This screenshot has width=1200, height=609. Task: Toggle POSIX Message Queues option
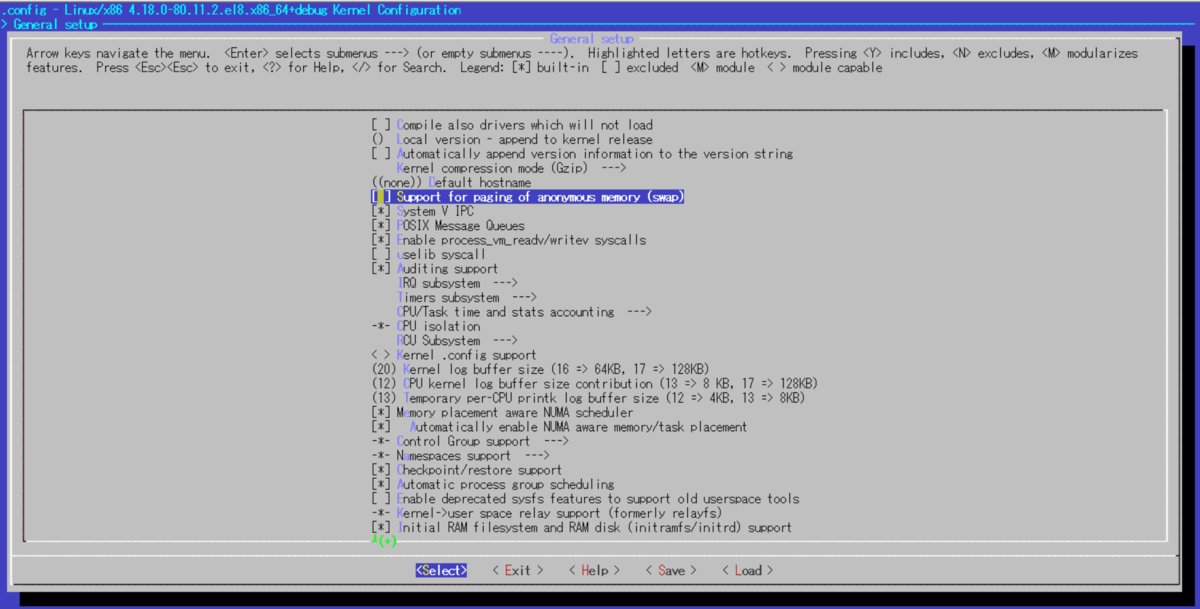(381, 226)
